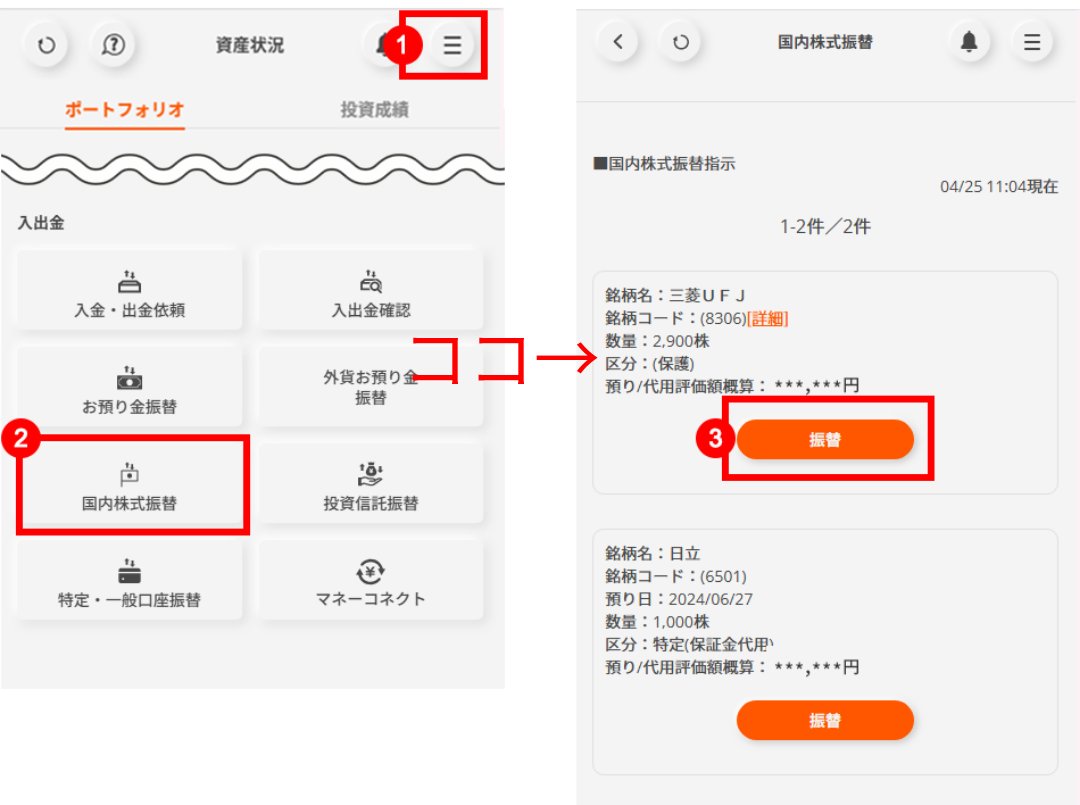
Task: Open 入金・出金依頼 tile
Action: tap(129, 291)
